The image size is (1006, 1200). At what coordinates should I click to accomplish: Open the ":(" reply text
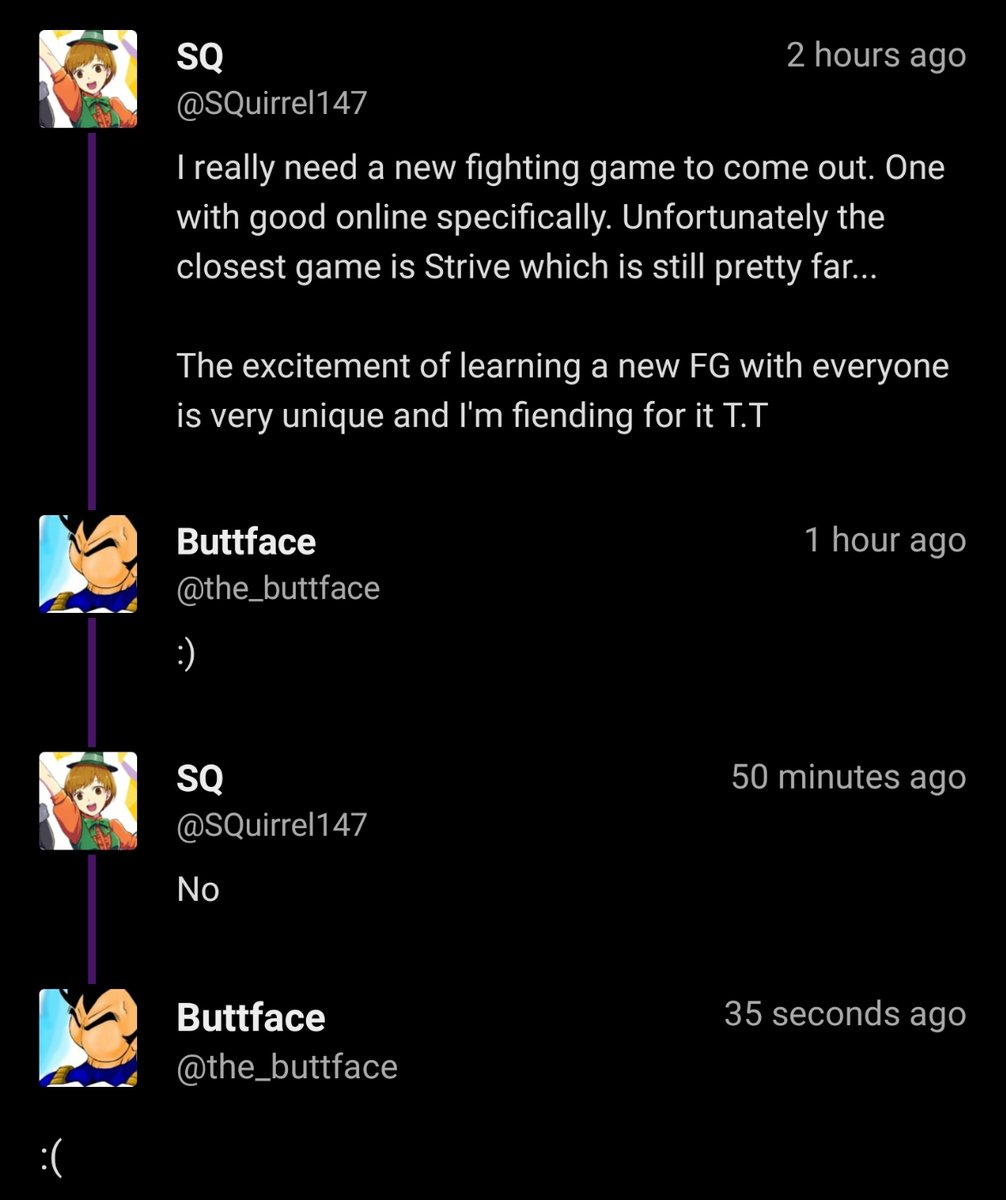coord(52,1160)
